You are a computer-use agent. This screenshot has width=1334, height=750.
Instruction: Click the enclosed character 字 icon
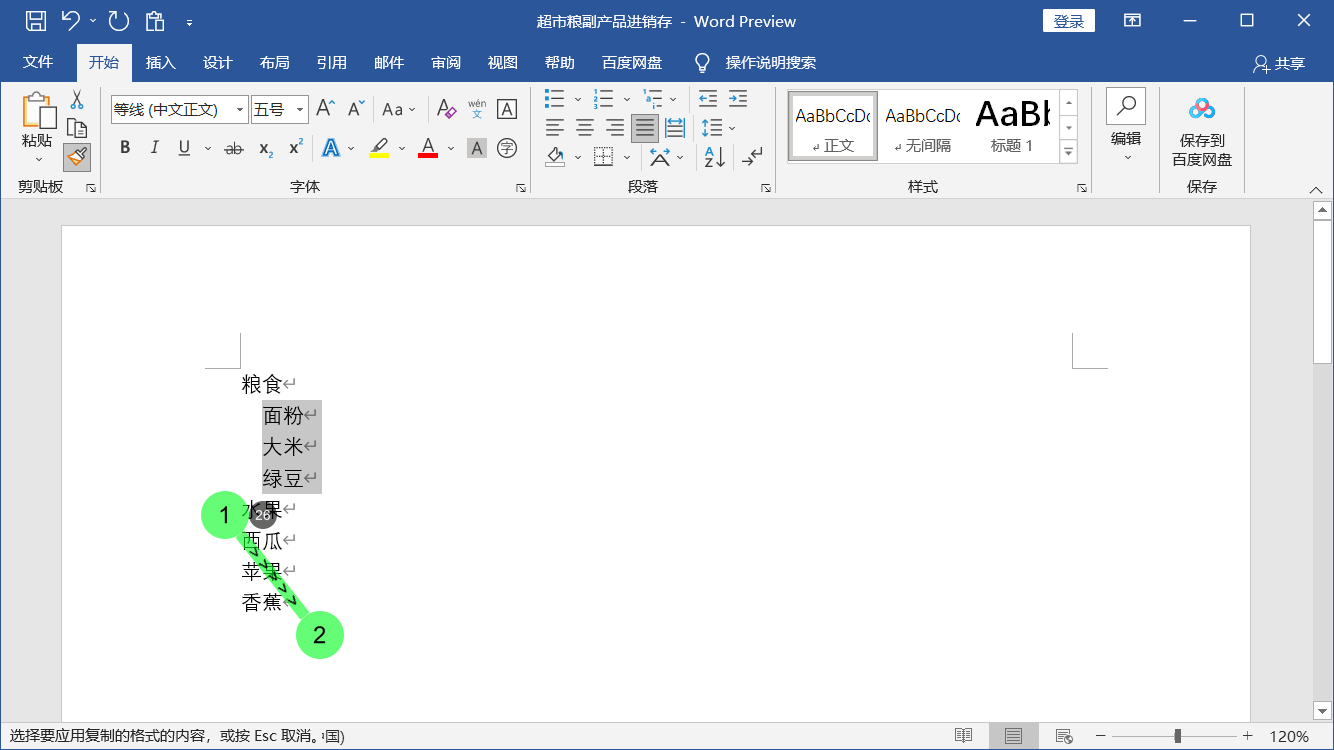(507, 148)
